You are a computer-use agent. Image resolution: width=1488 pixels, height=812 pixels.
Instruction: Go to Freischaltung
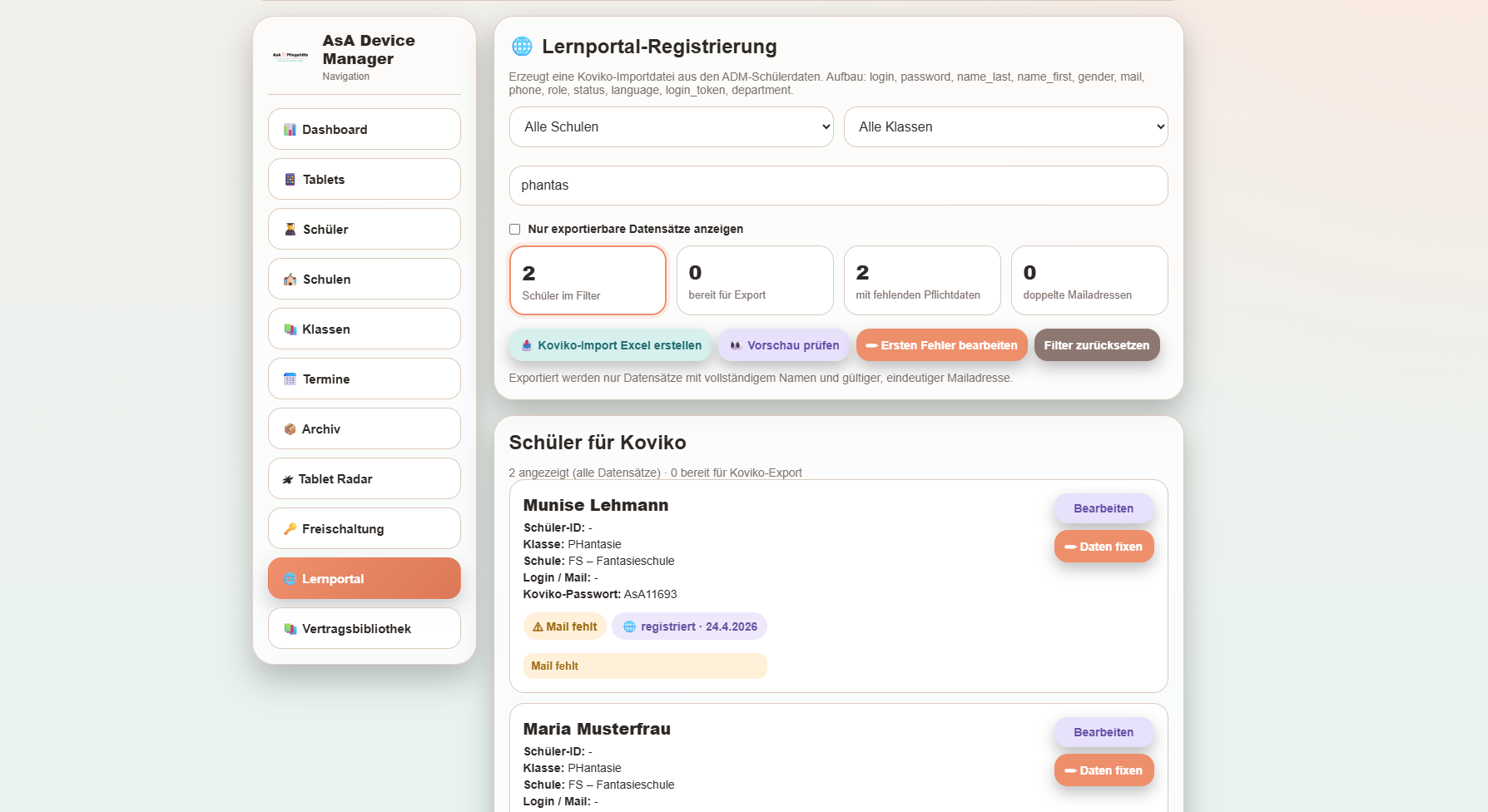coord(365,529)
